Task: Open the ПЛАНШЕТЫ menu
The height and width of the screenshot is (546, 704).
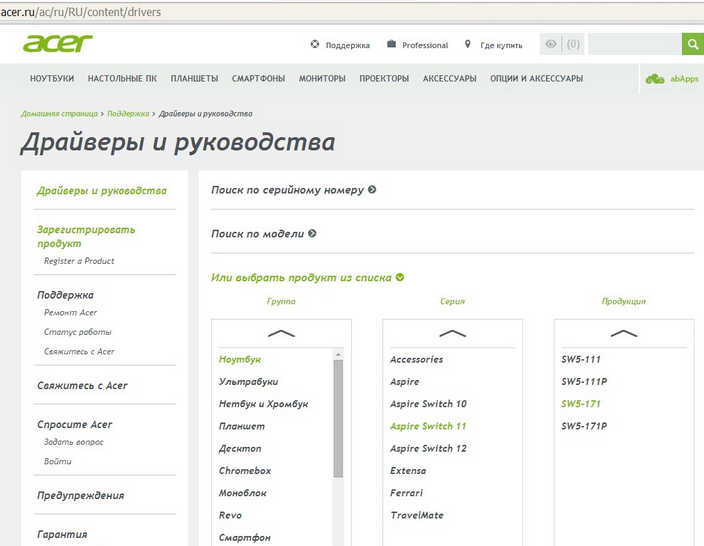Action: pyautogui.click(x=194, y=79)
